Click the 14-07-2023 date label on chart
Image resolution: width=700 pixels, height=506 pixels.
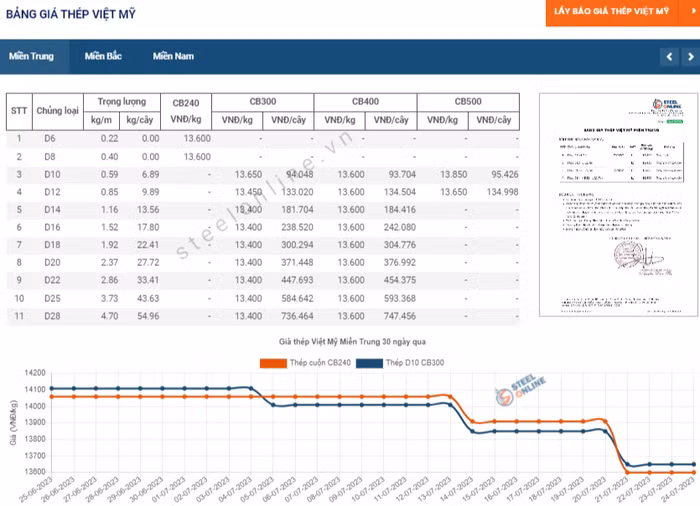coord(456,490)
